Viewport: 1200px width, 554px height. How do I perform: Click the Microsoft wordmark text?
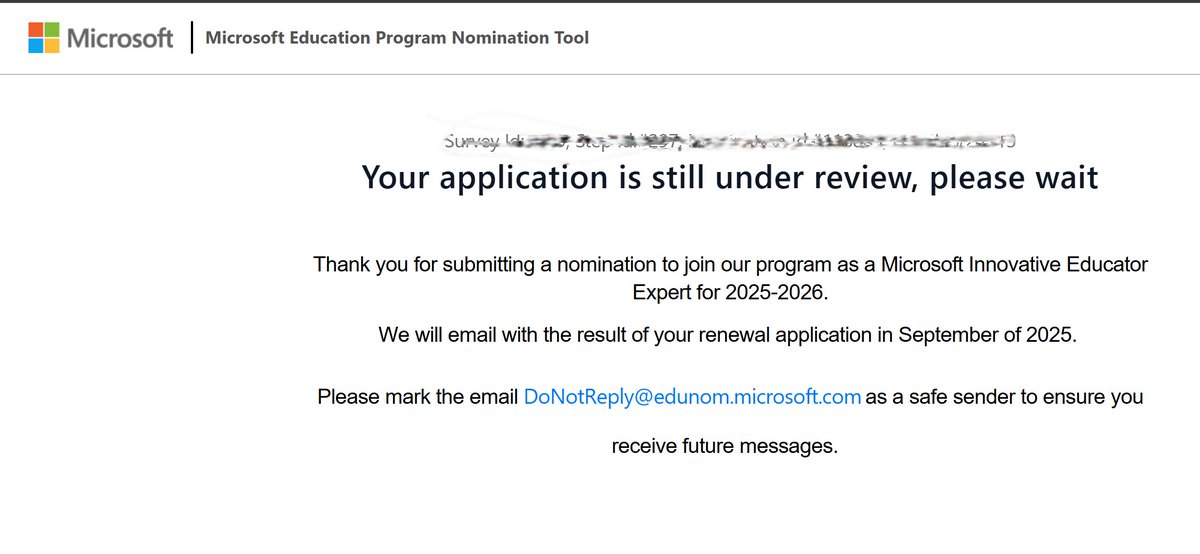[120, 39]
